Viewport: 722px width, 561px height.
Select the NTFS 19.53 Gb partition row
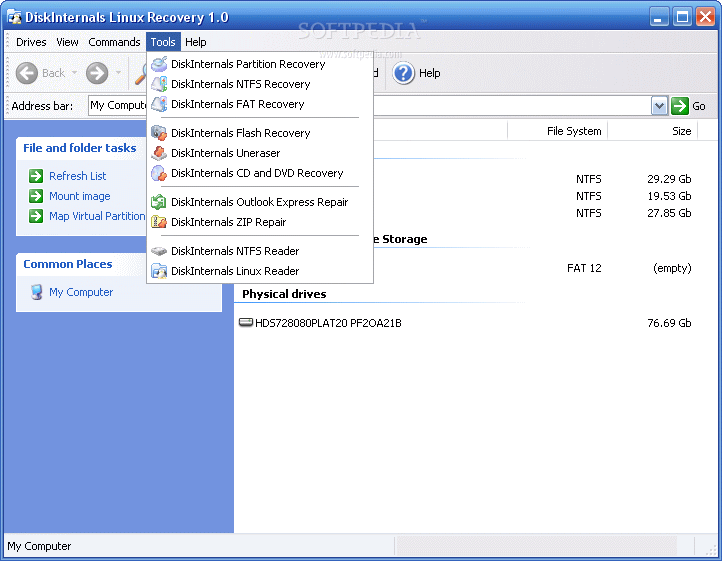pos(534,196)
